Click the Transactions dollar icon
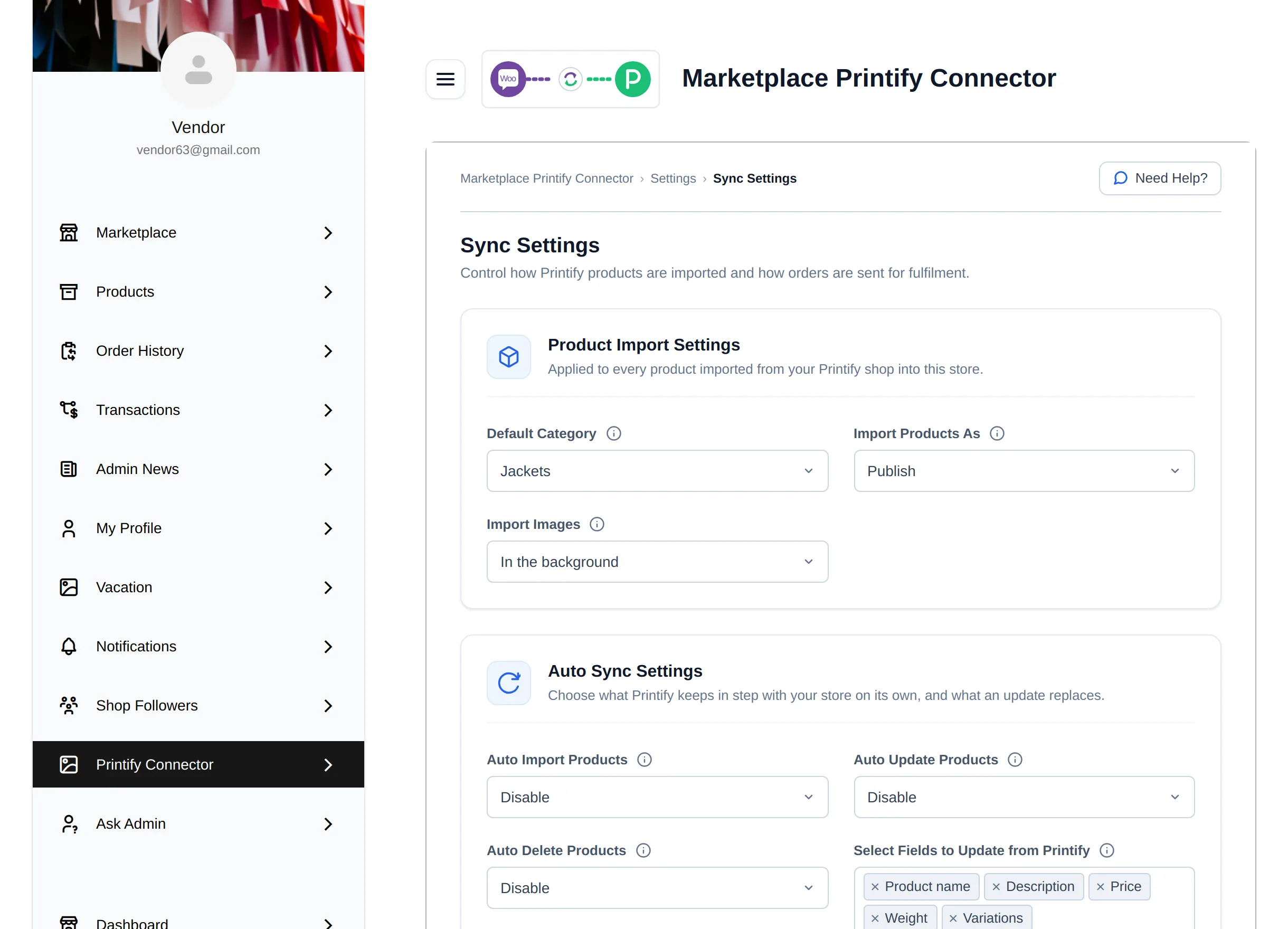This screenshot has height=929, width=1288. [69, 410]
